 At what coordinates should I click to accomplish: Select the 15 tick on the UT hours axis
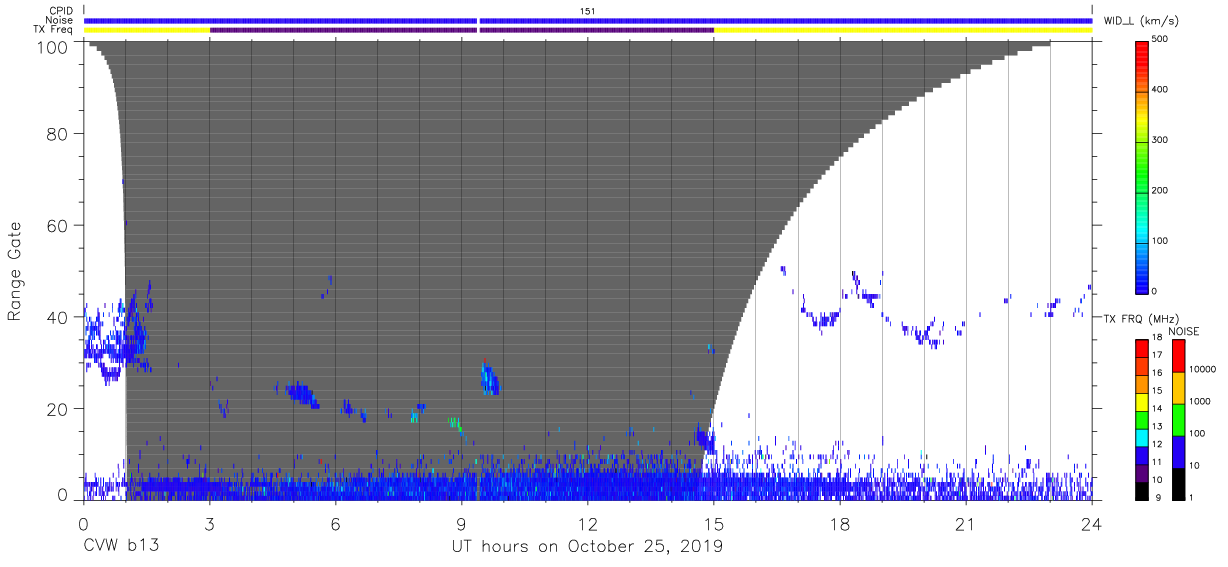tap(714, 525)
